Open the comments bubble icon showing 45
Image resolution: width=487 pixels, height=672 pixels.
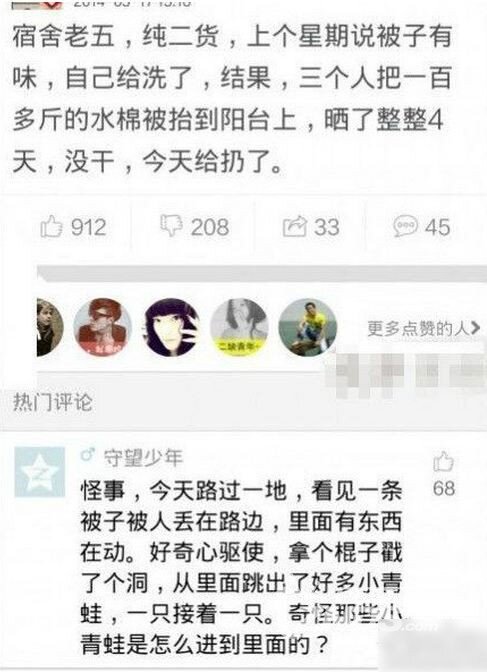[405, 226]
